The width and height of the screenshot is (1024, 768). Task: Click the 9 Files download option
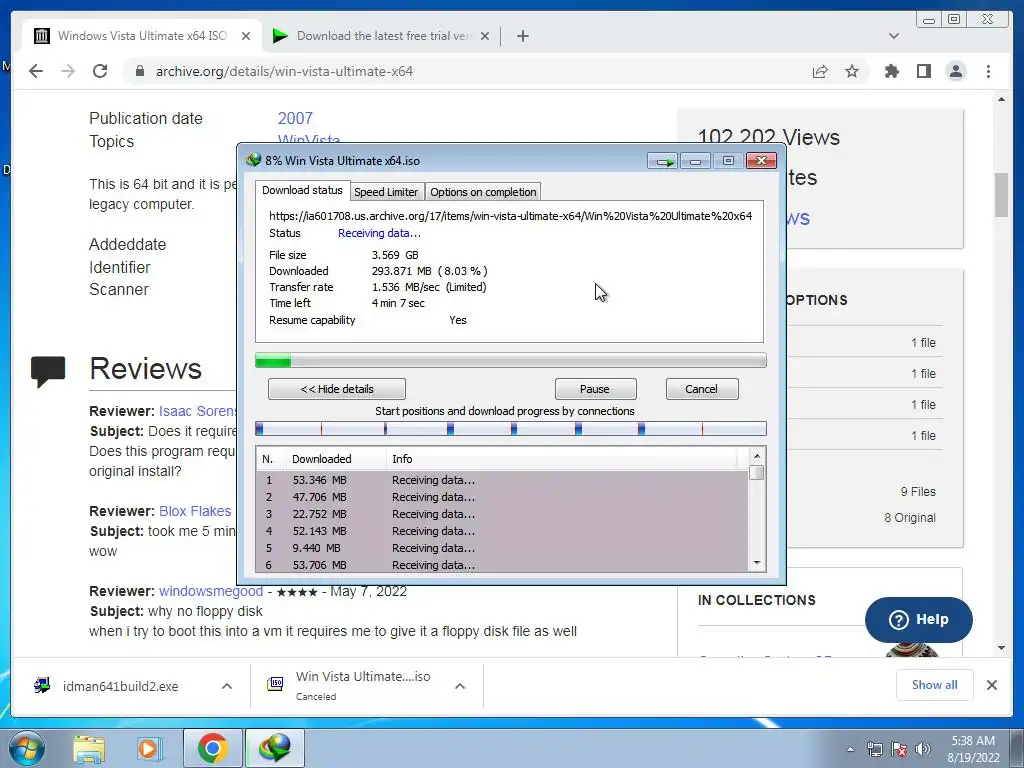pos(918,491)
